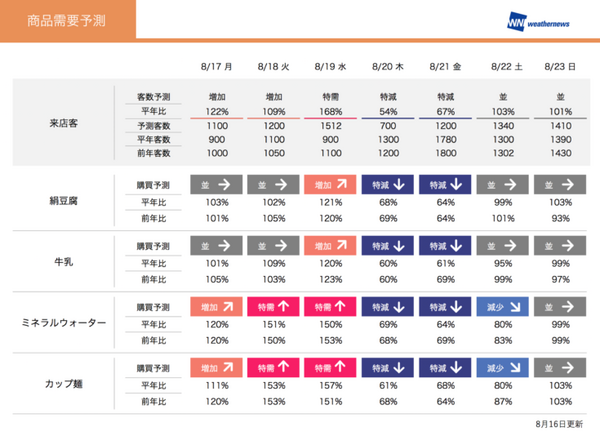
Task: Click ミネラルウォーター 特需 up-arrow badge for 8/18
Action: coord(271,308)
